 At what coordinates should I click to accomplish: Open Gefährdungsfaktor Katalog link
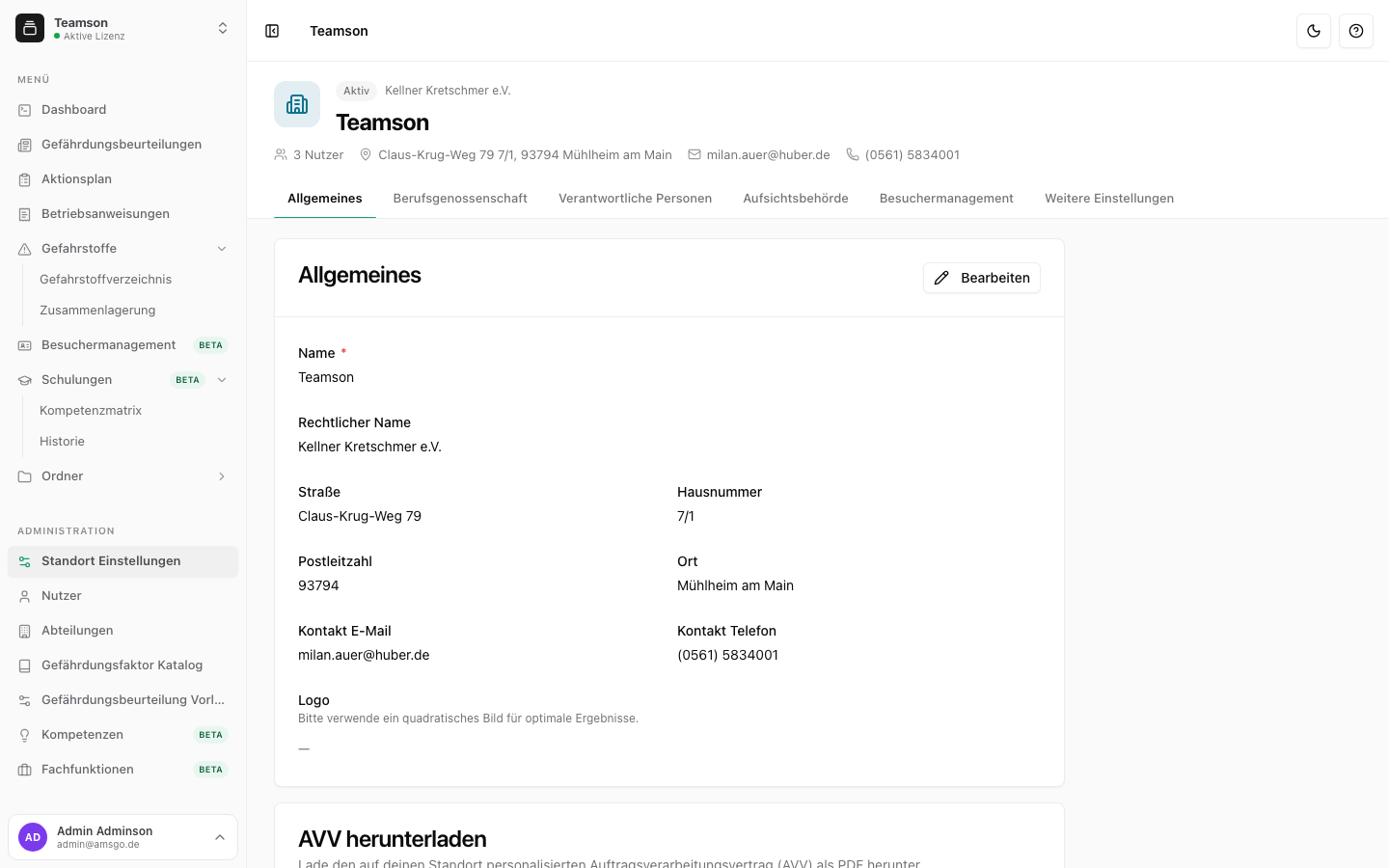click(123, 665)
